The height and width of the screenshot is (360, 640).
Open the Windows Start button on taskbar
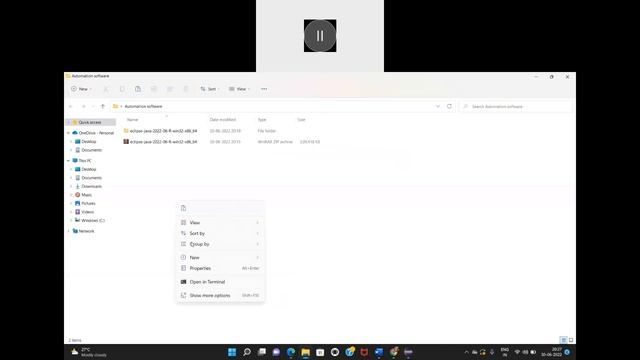tap(232, 352)
